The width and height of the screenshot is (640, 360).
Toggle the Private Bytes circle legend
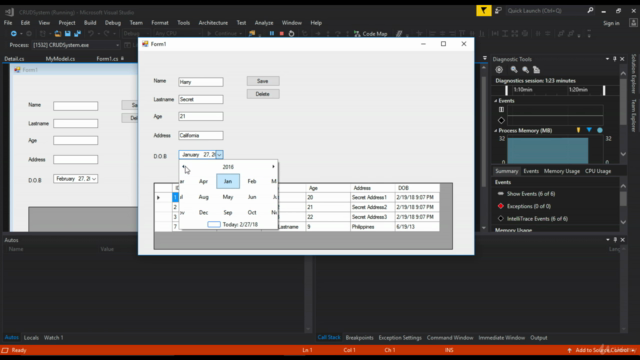pos(600,130)
